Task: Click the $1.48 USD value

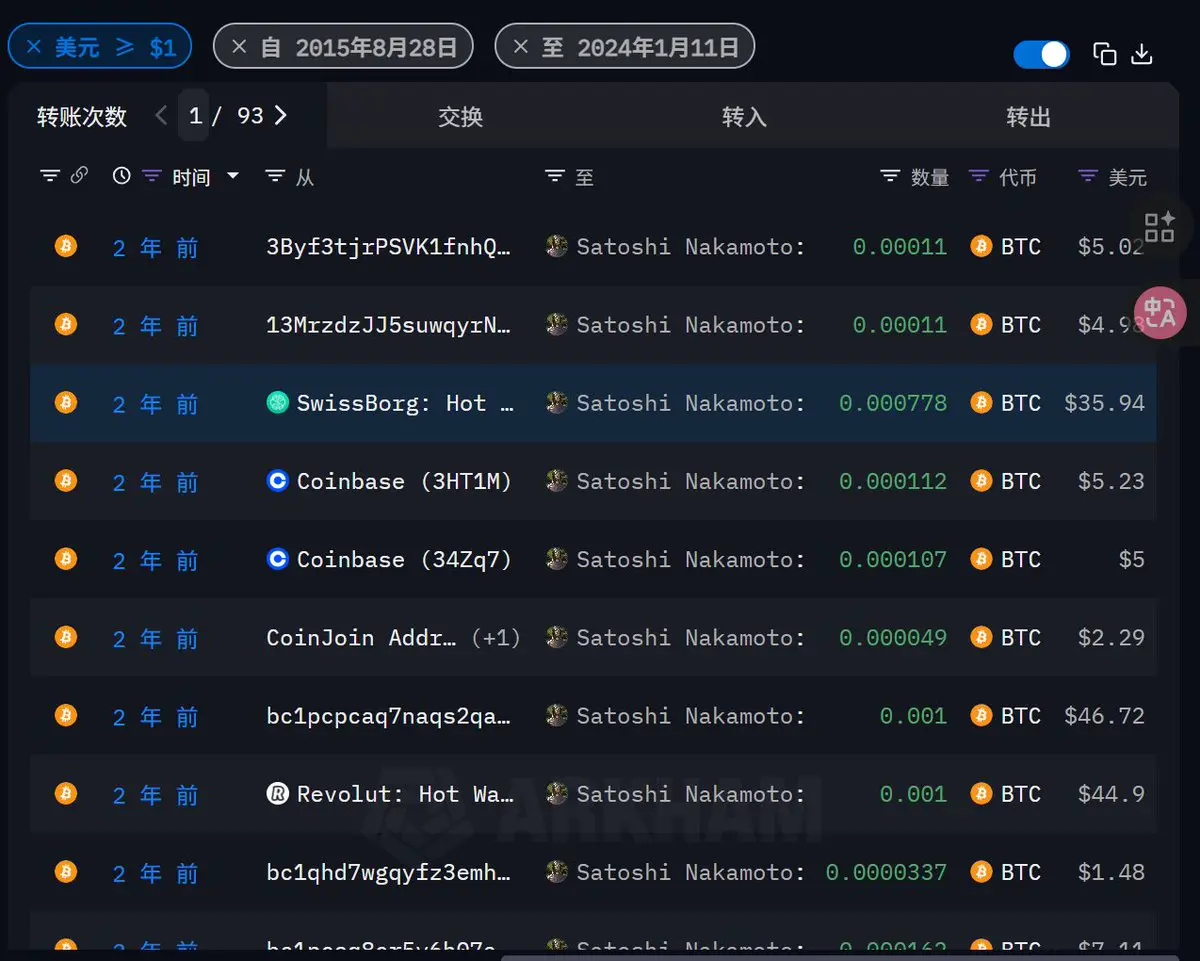Action: pyautogui.click(x=1111, y=872)
